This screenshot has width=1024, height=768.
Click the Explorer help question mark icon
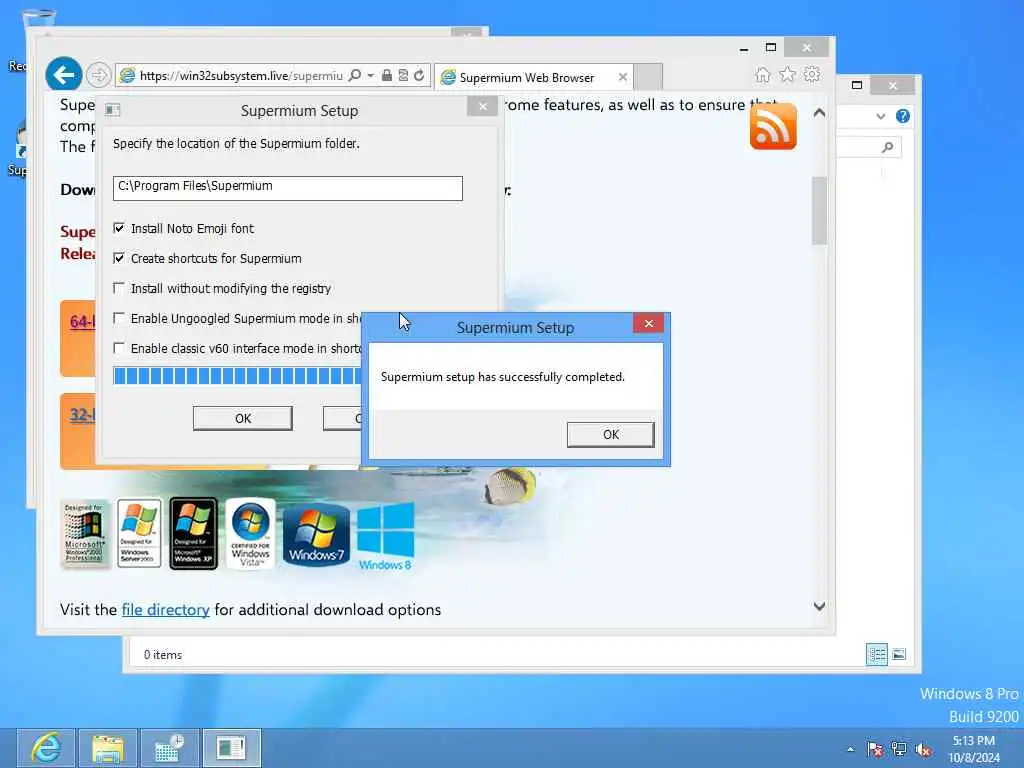(903, 116)
